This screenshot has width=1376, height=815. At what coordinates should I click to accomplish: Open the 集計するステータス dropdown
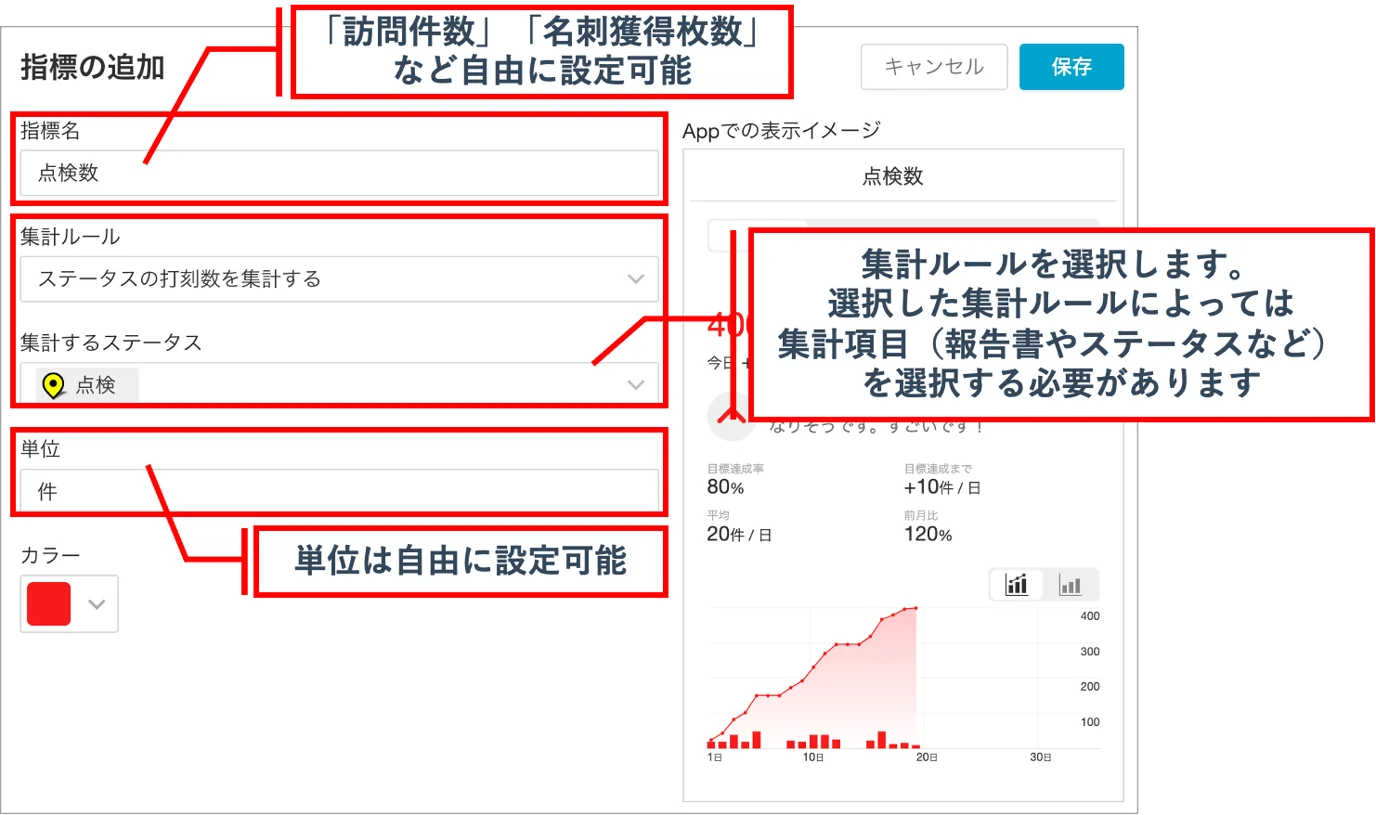[339, 385]
